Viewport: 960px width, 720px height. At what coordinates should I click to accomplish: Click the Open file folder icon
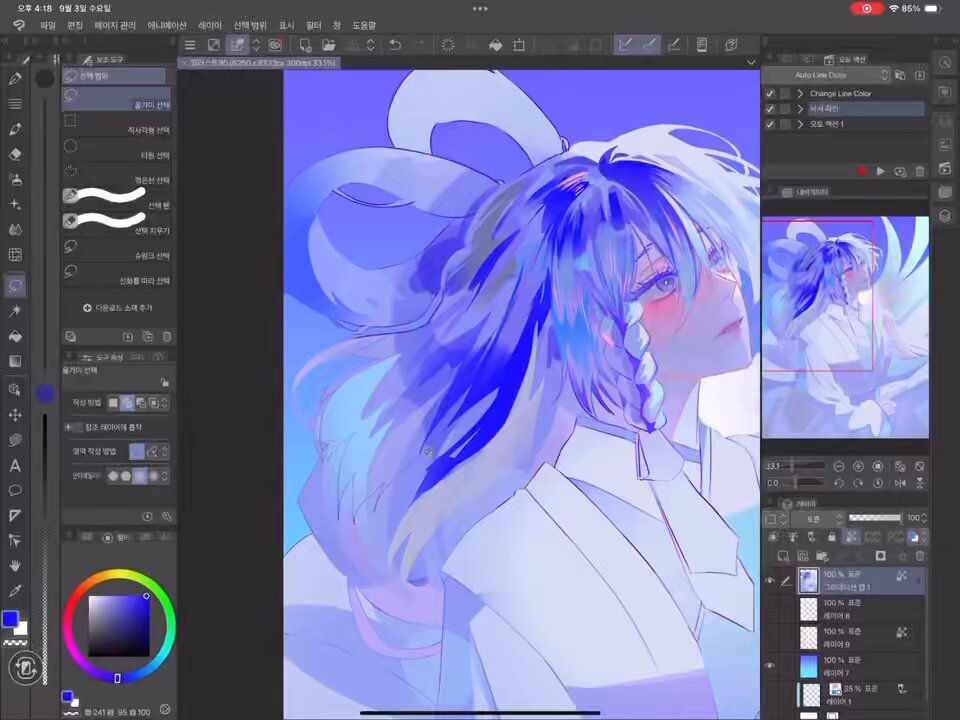tap(329, 45)
